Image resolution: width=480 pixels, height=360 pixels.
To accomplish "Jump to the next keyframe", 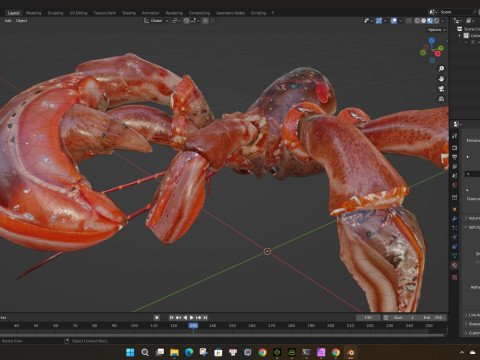I will [199, 318].
